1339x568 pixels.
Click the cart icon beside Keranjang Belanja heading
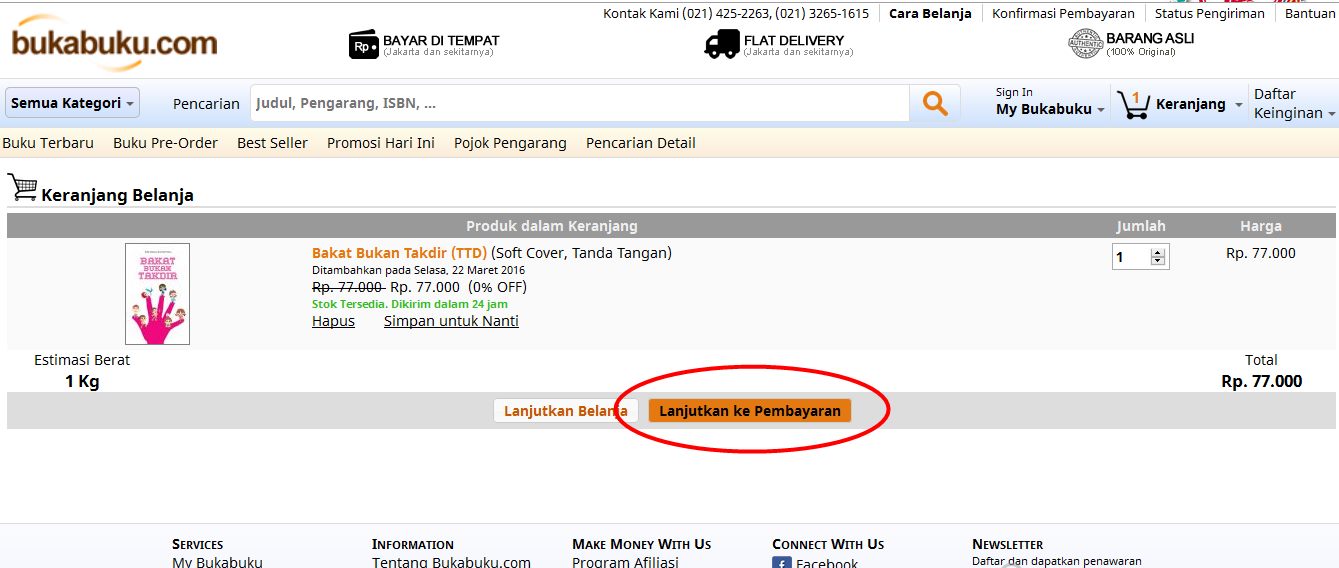click(22, 187)
